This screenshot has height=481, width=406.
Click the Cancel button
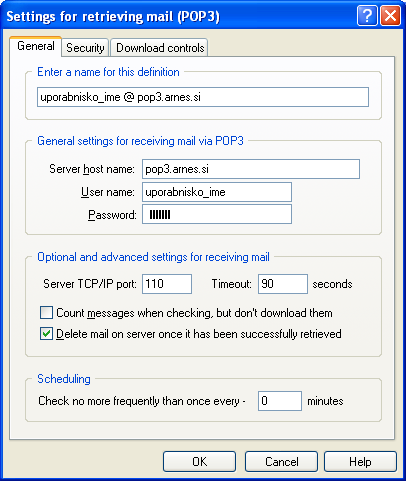coord(281,462)
